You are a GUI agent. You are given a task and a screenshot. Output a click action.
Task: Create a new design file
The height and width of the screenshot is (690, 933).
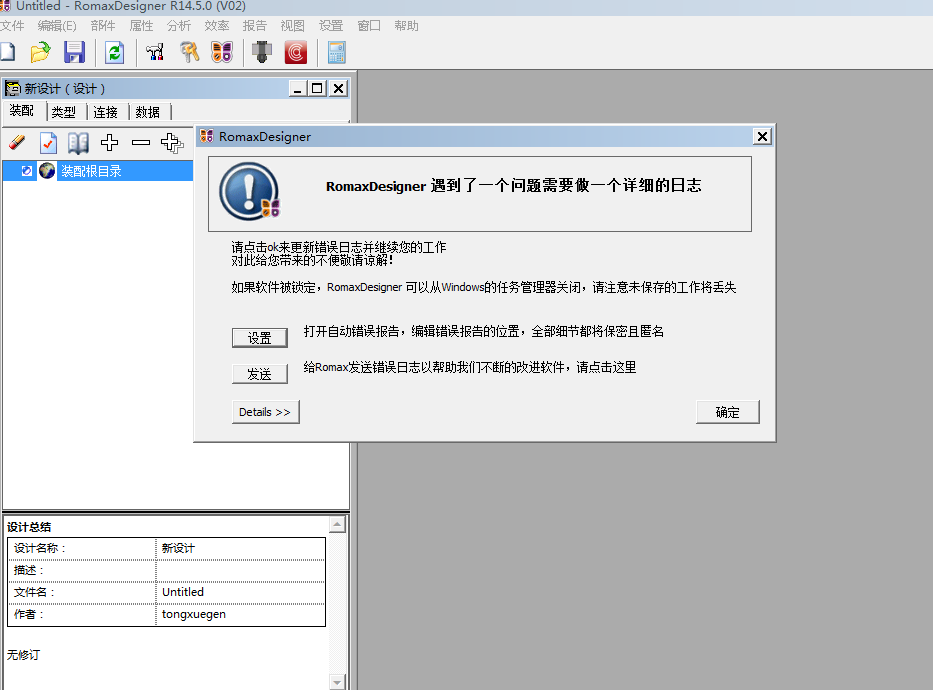click(7, 52)
